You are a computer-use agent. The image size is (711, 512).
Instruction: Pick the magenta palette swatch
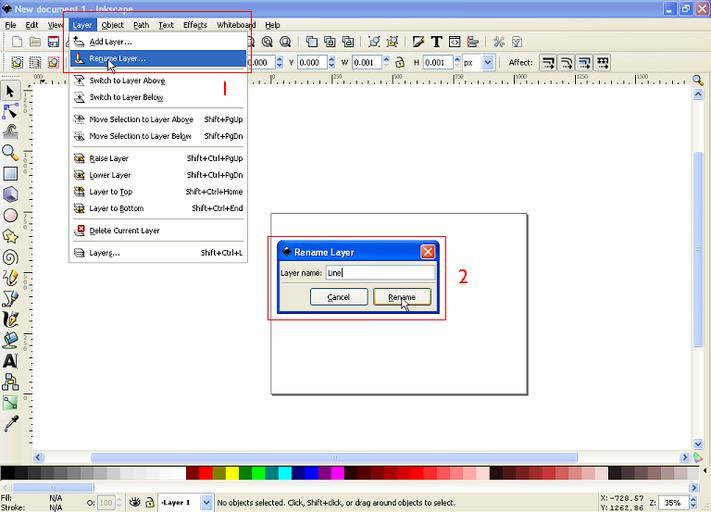pyautogui.click(x=338, y=473)
